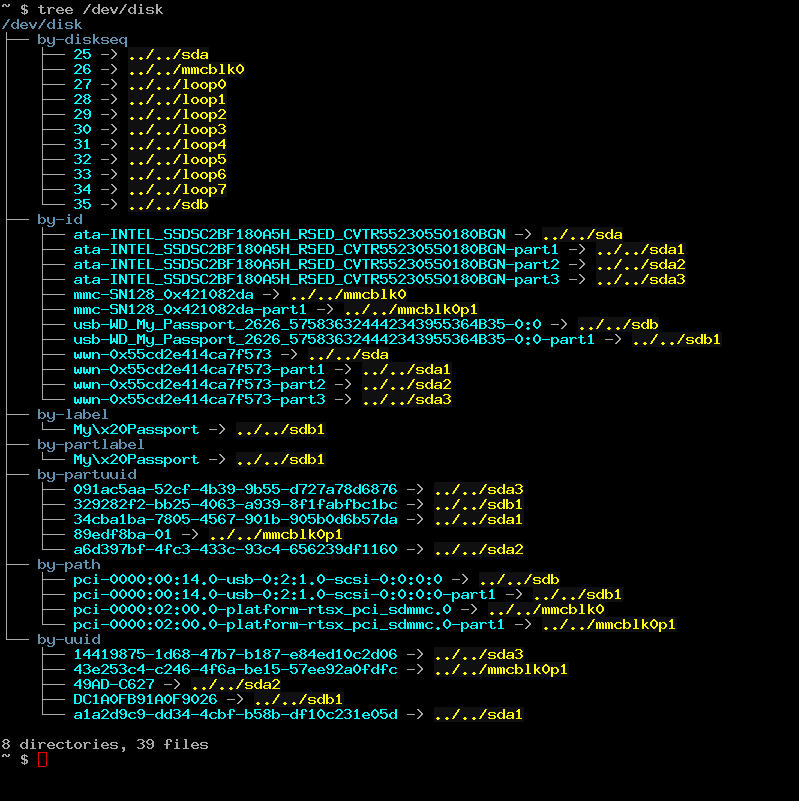Click the ata-INTEL entry ending in BGN-part2
Viewport: 799px width, 801px height.
tap(316, 265)
